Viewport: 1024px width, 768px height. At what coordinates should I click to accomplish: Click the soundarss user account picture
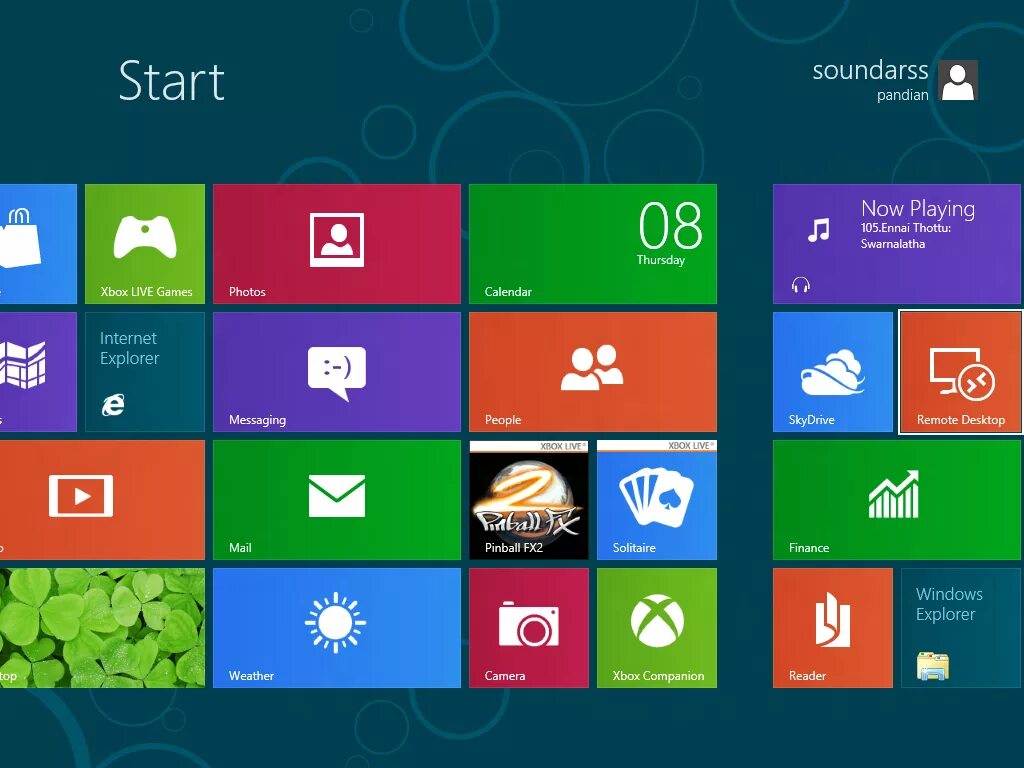pos(958,80)
